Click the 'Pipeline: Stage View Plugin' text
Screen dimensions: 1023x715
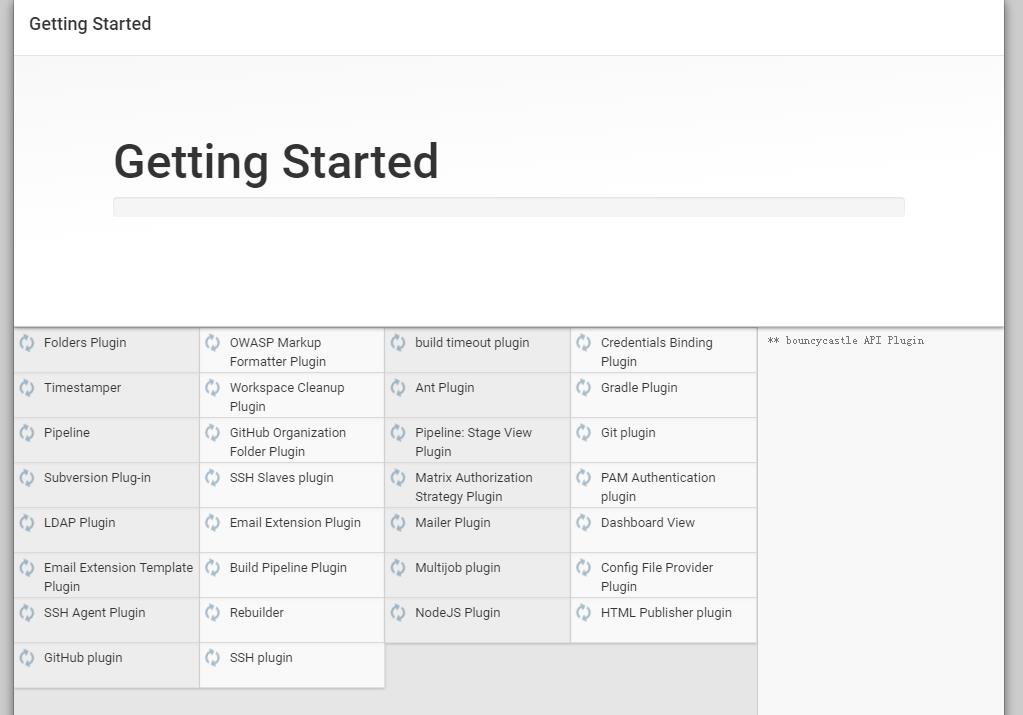pyautogui.click(x=474, y=442)
